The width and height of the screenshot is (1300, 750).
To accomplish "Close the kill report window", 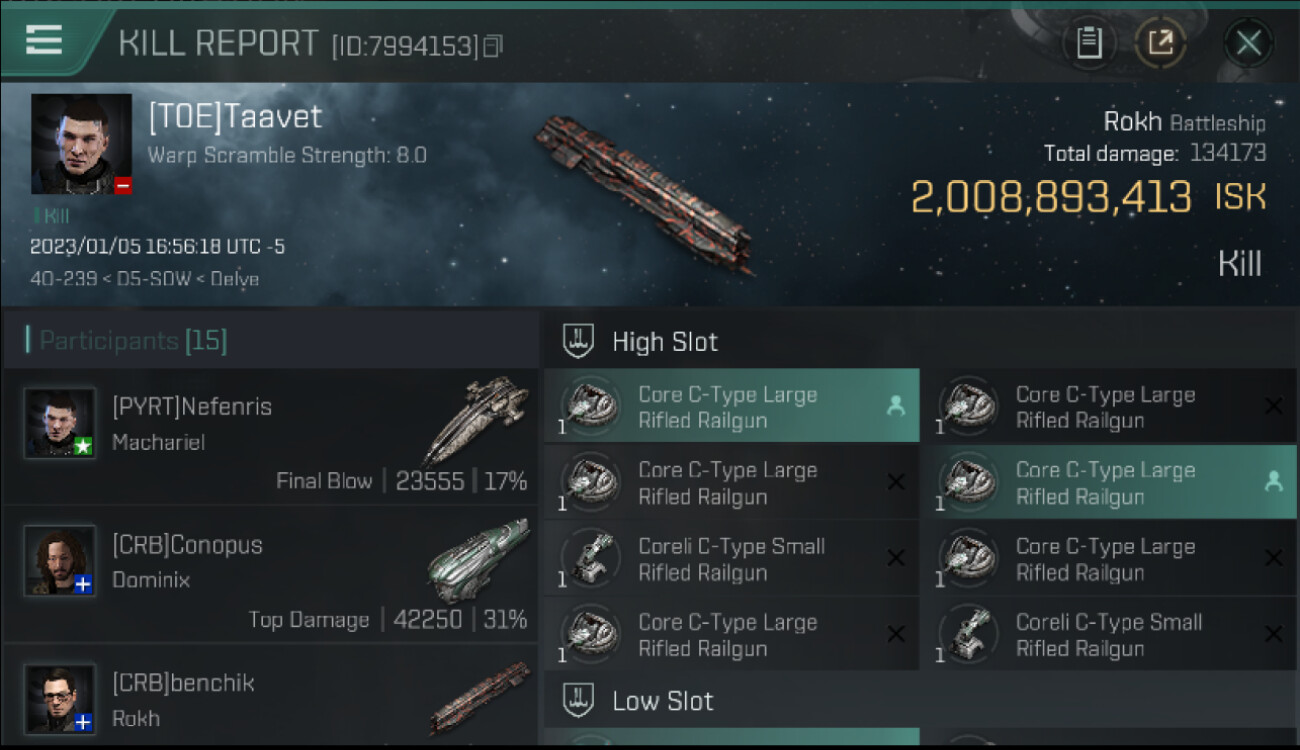I will click(1248, 43).
